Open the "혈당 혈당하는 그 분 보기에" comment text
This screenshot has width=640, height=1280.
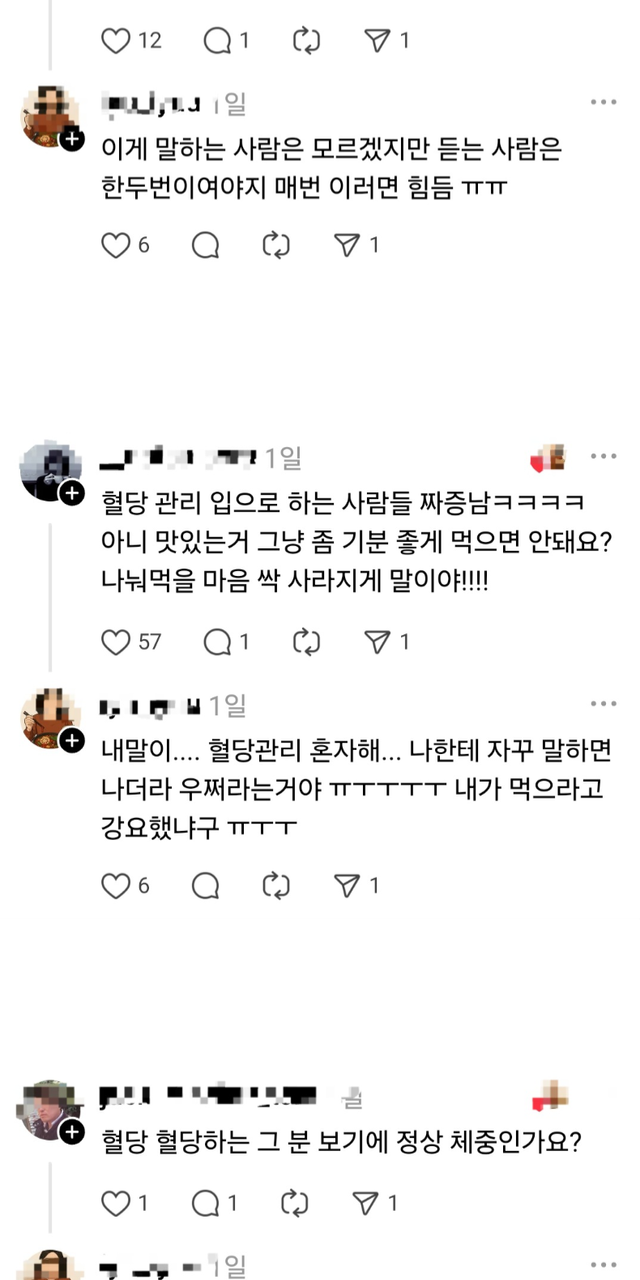342,1139
